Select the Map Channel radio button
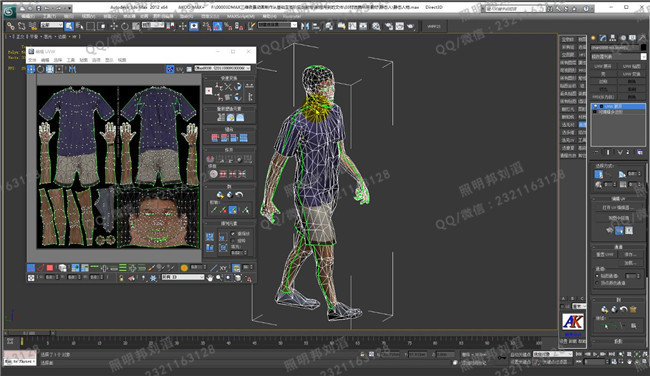 (x=597, y=276)
